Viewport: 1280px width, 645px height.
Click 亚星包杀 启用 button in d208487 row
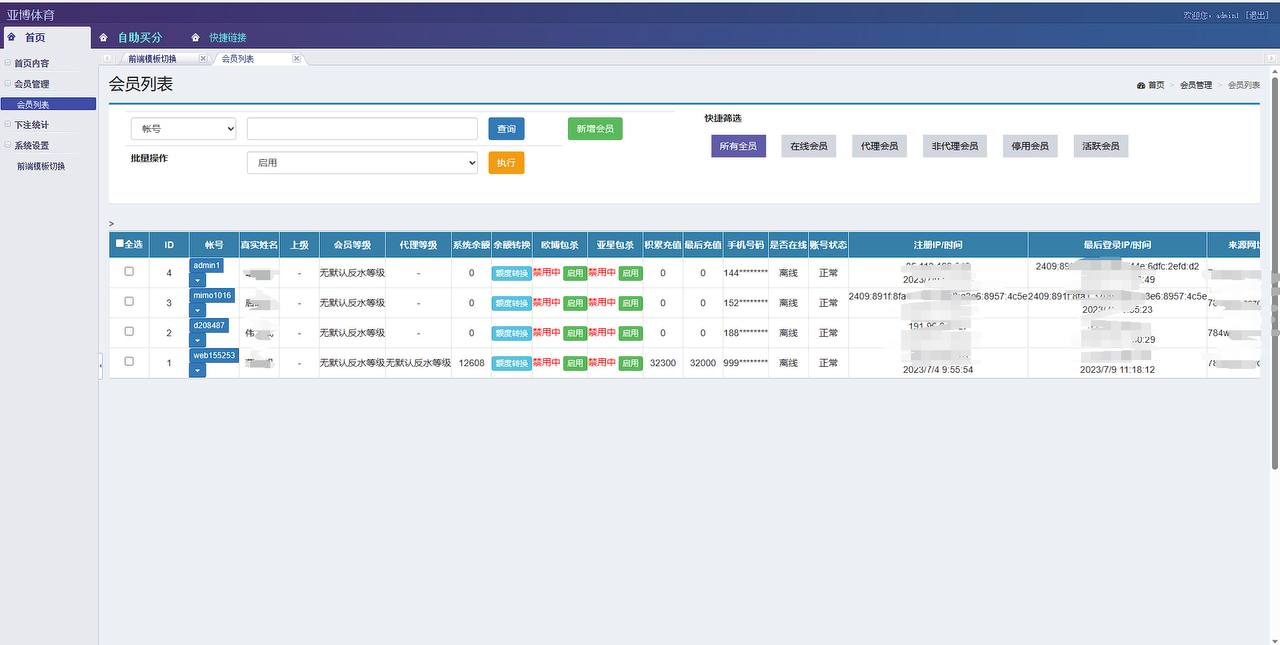630,333
